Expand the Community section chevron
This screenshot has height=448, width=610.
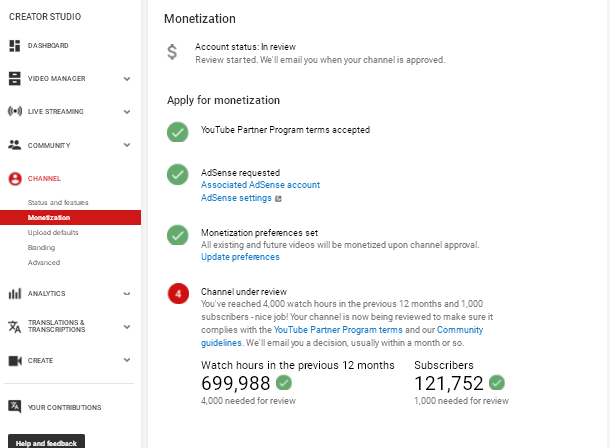point(127,145)
